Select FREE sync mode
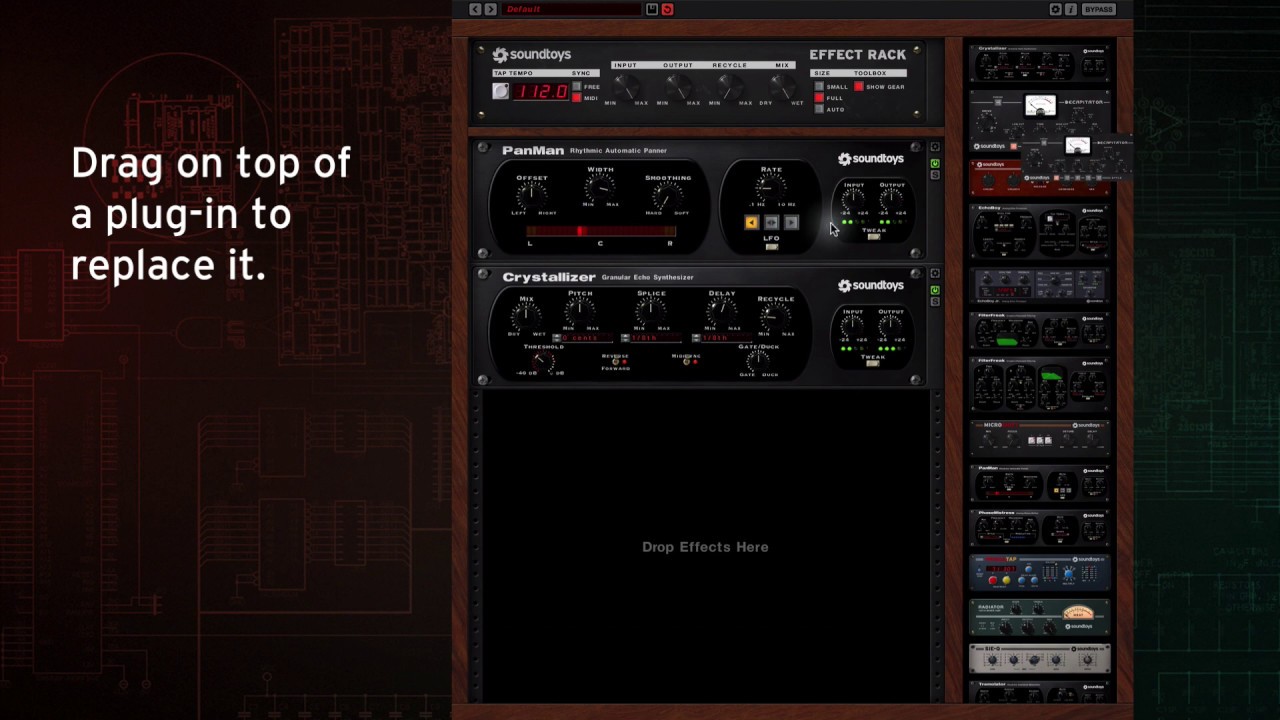The image size is (1280, 720). (x=577, y=87)
